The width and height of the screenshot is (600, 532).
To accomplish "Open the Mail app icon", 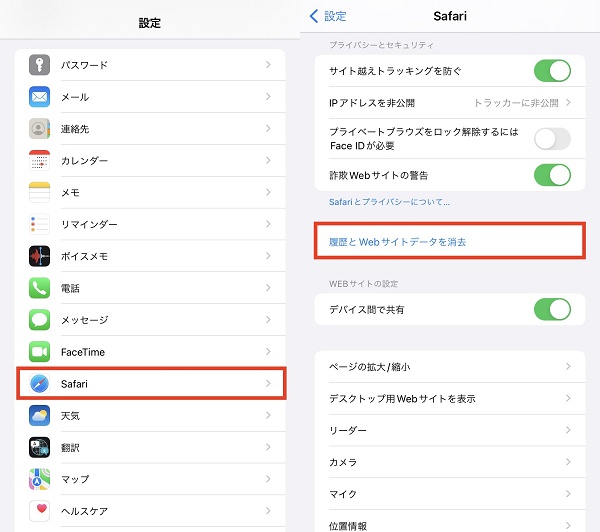I will click(40, 97).
